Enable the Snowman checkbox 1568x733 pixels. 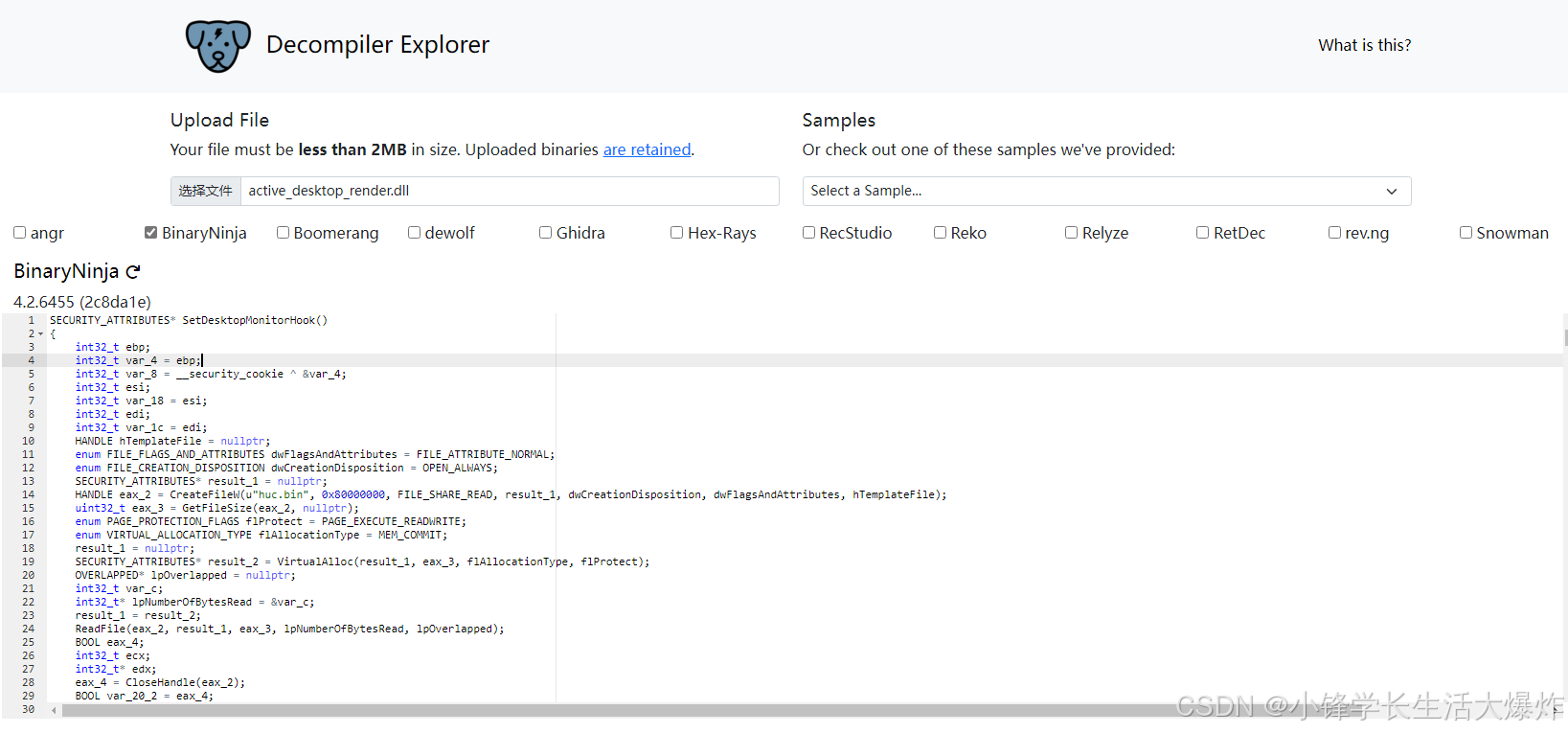(x=1466, y=233)
